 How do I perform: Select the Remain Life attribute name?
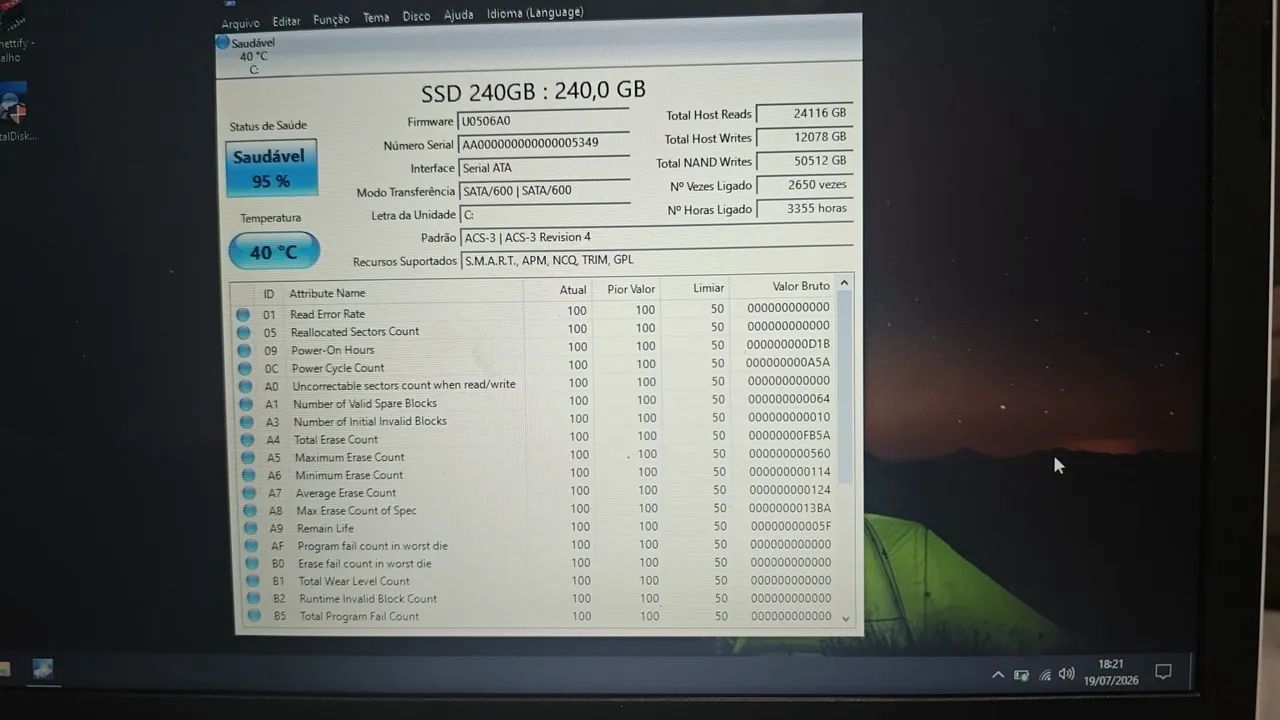tap(325, 529)
